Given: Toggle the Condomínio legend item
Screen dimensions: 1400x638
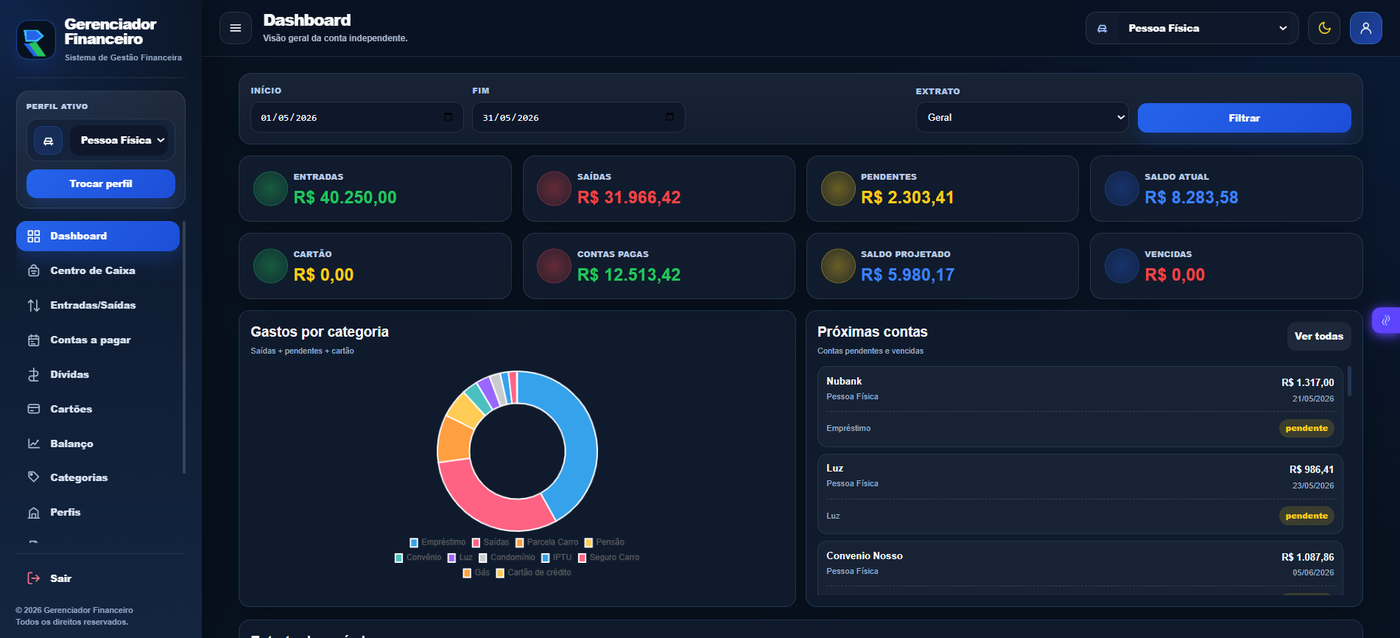Looking at the screenshot, I should (x=507, y=557).
